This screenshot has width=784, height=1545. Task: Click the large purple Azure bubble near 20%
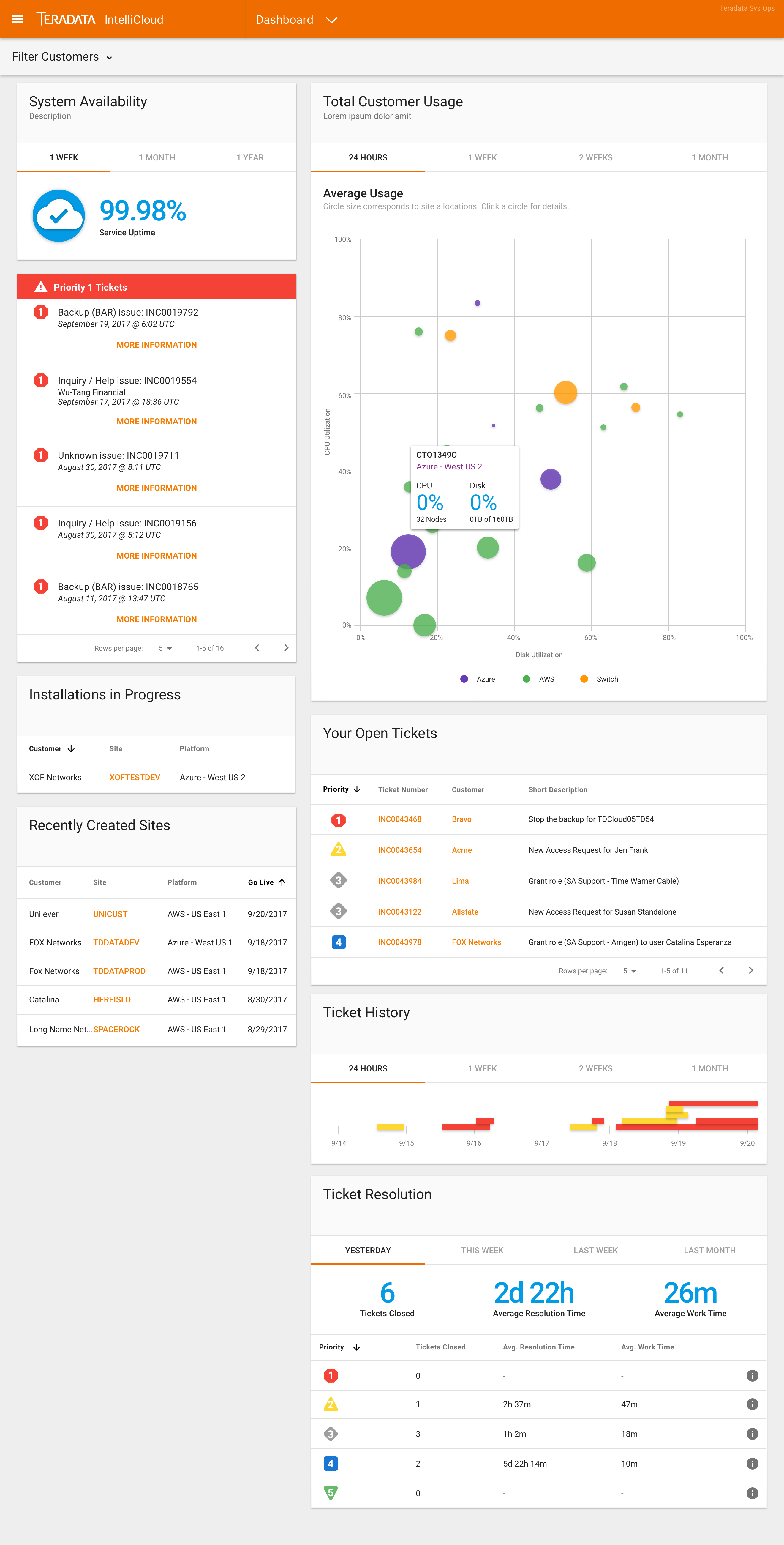[408, 552]
